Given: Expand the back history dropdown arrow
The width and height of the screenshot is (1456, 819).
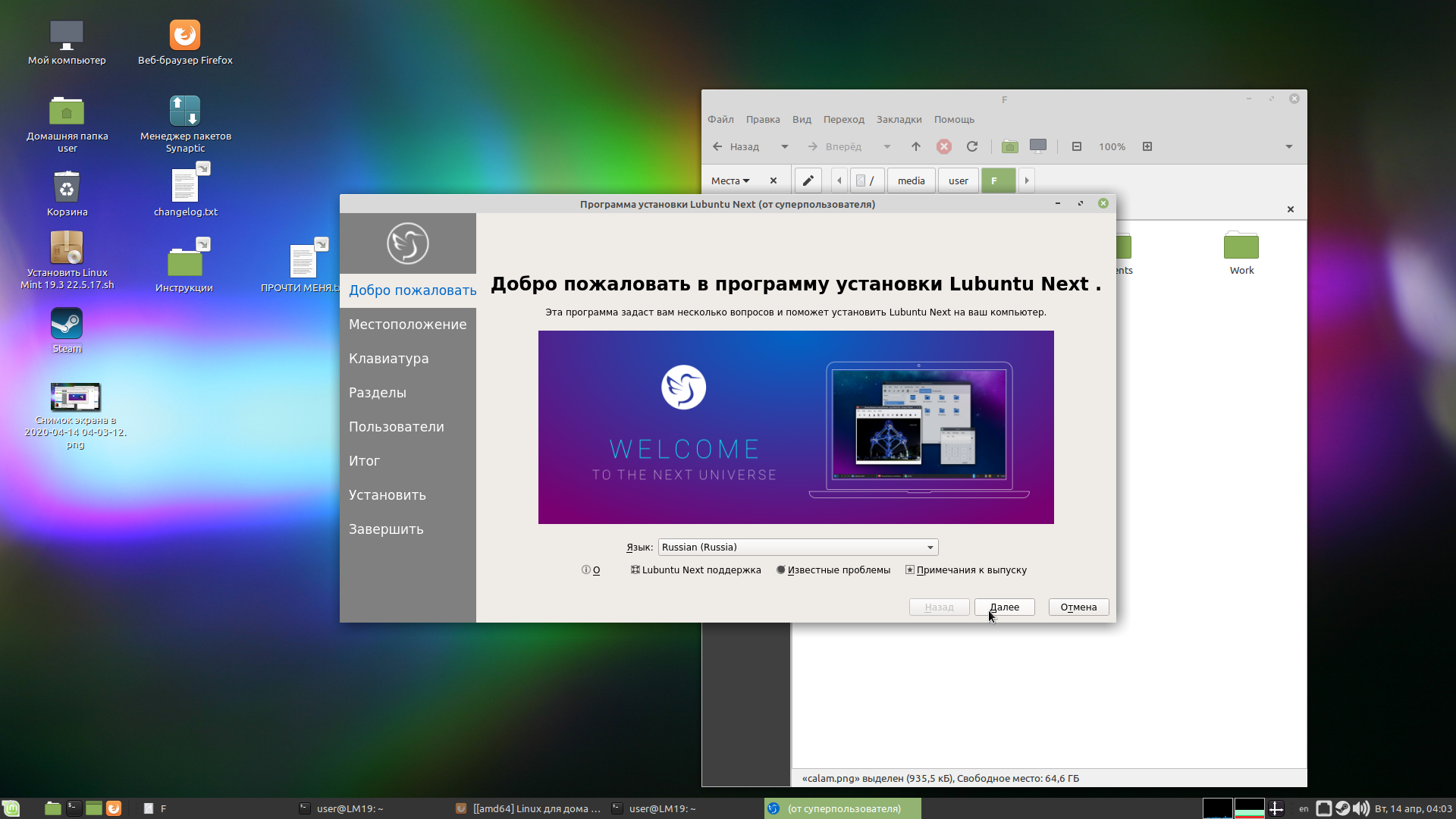Looking at the screenshot, I should [x=785, y=146].
